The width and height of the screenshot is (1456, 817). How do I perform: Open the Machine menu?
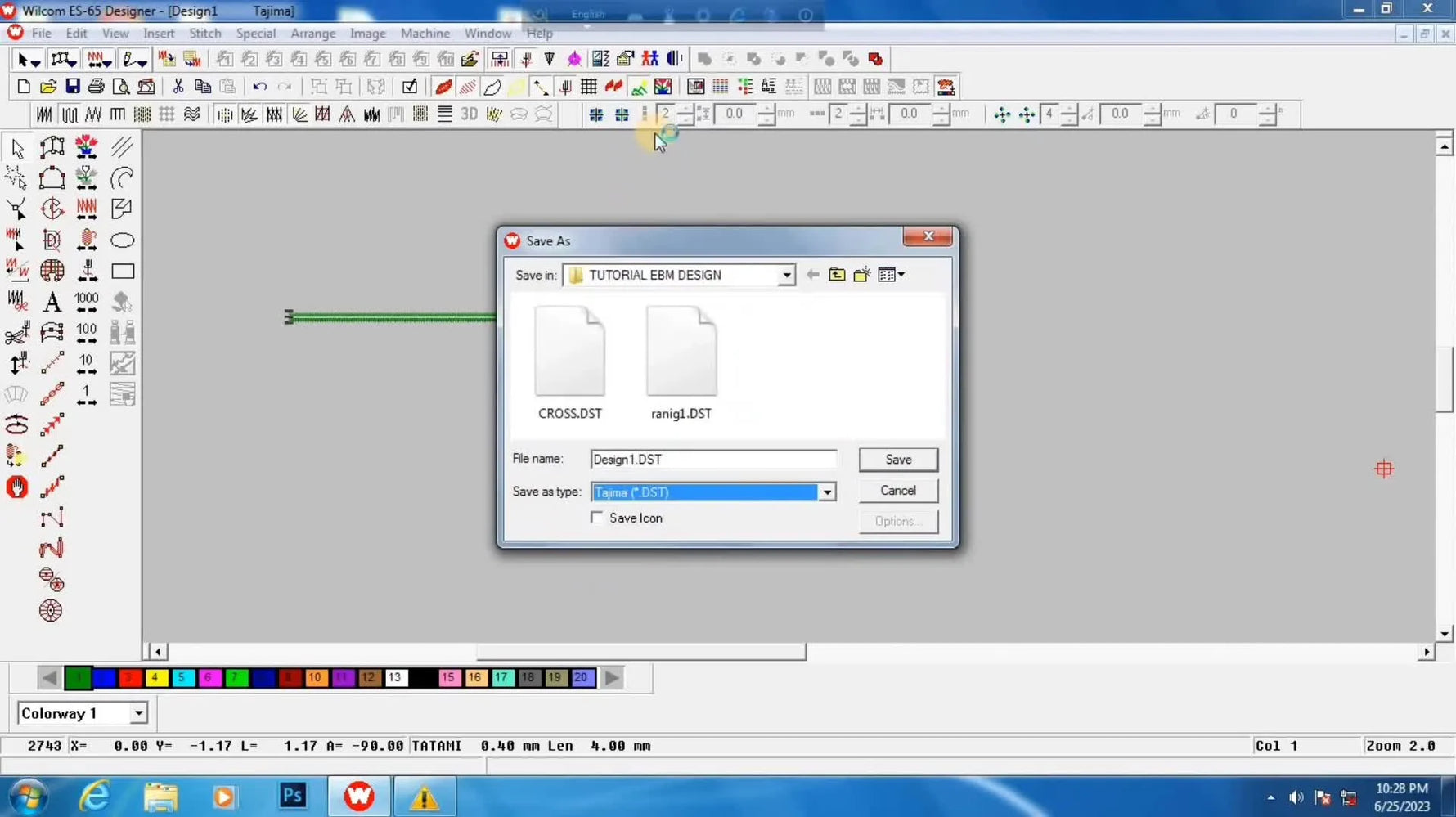425,34
